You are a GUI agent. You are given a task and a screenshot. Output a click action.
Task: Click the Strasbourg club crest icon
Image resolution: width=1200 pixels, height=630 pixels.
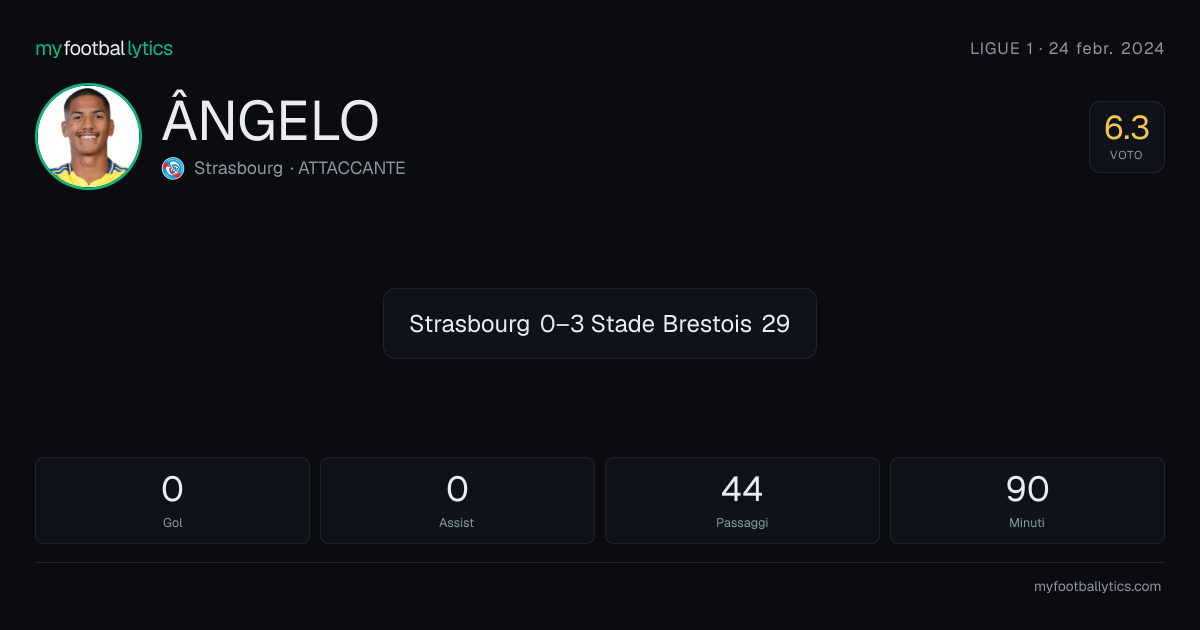[173, 169]
